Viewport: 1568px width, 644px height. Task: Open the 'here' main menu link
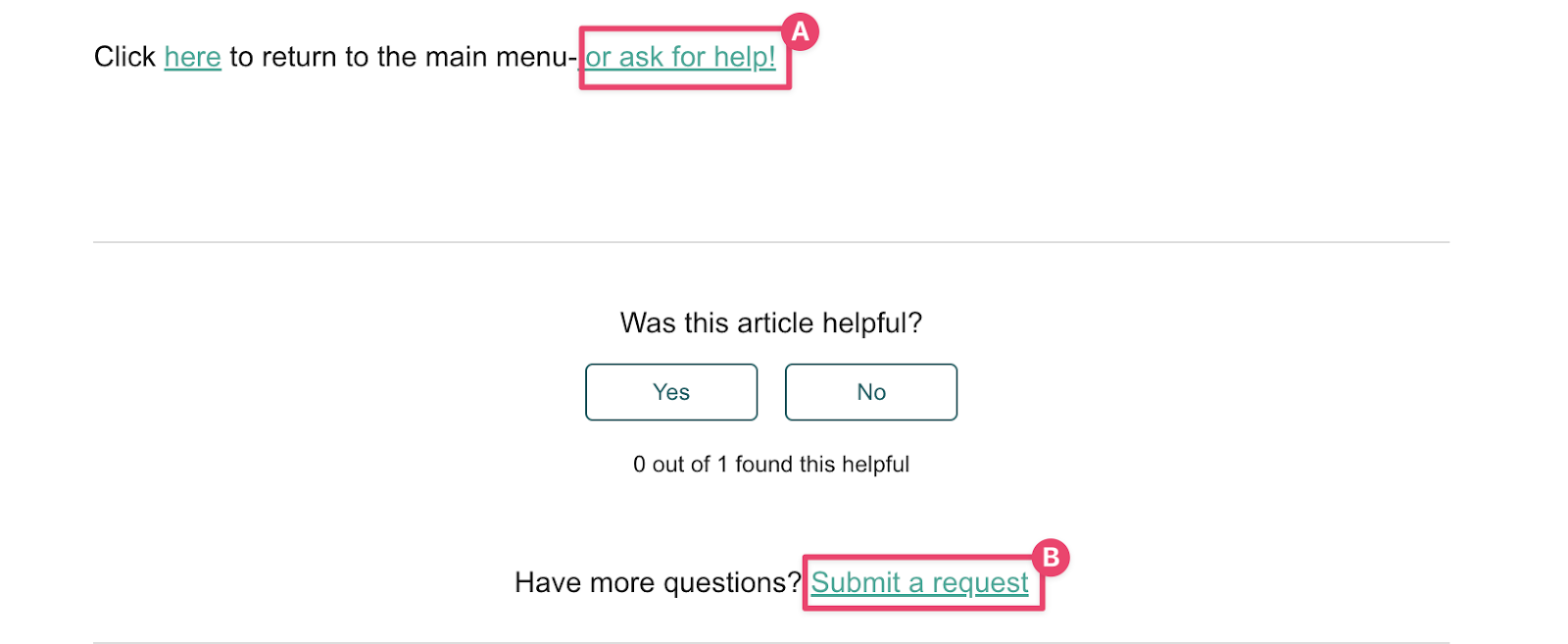(x=192, y=57)
